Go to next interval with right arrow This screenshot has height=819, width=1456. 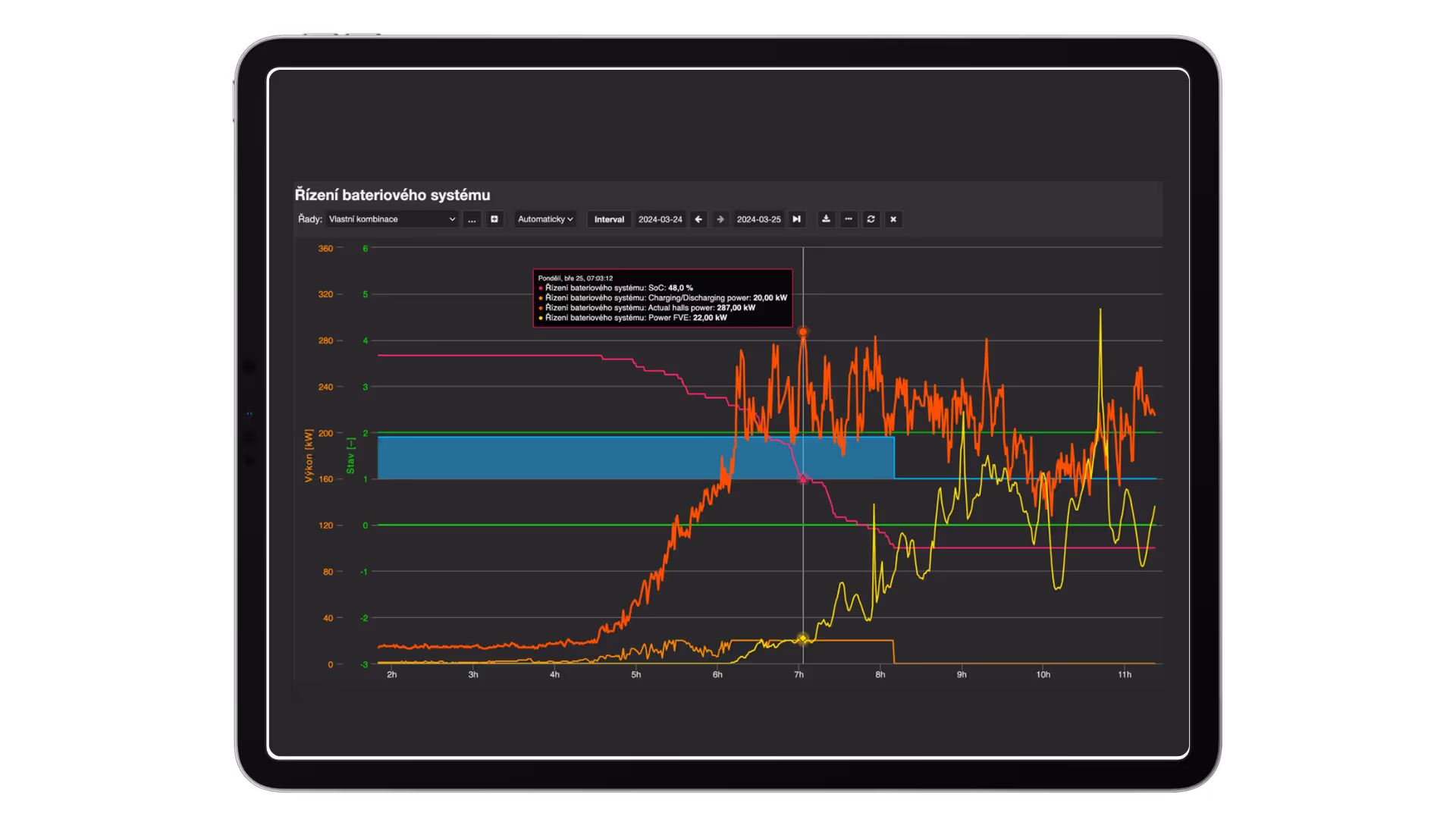720,219
